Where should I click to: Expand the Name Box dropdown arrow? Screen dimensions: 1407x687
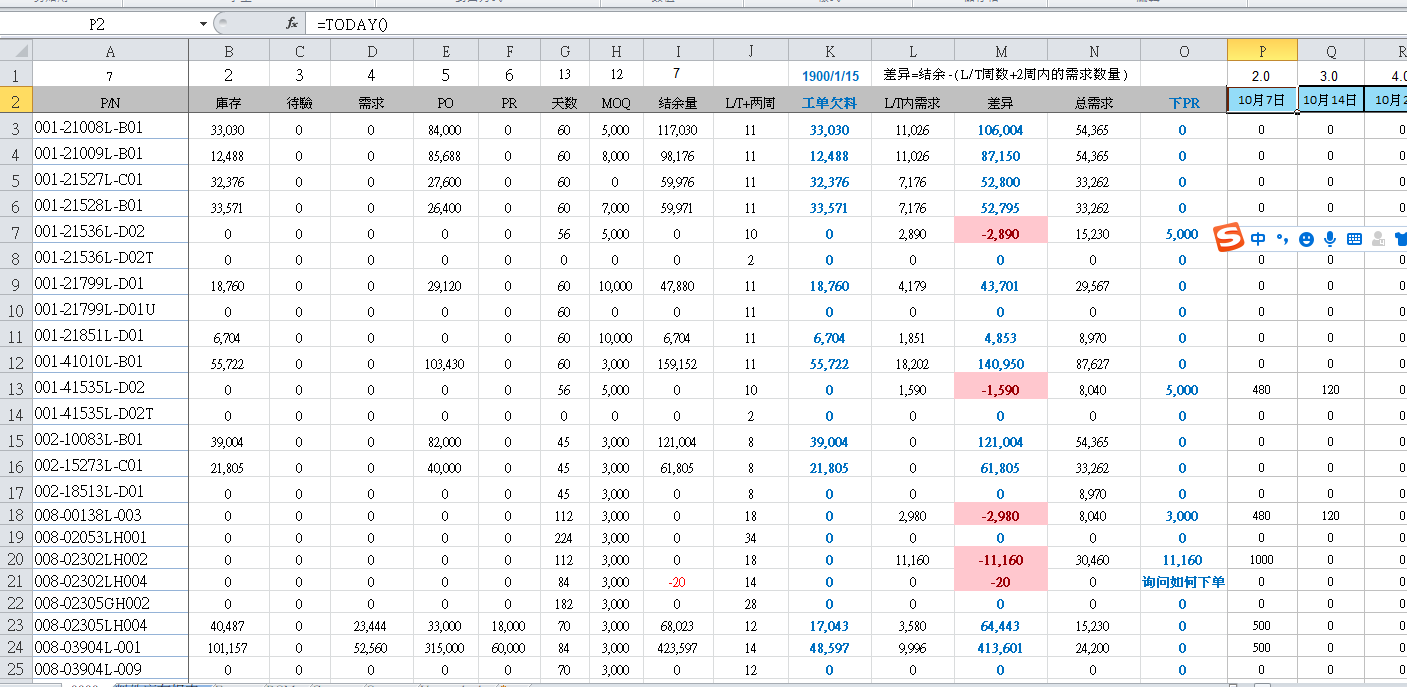204,23
